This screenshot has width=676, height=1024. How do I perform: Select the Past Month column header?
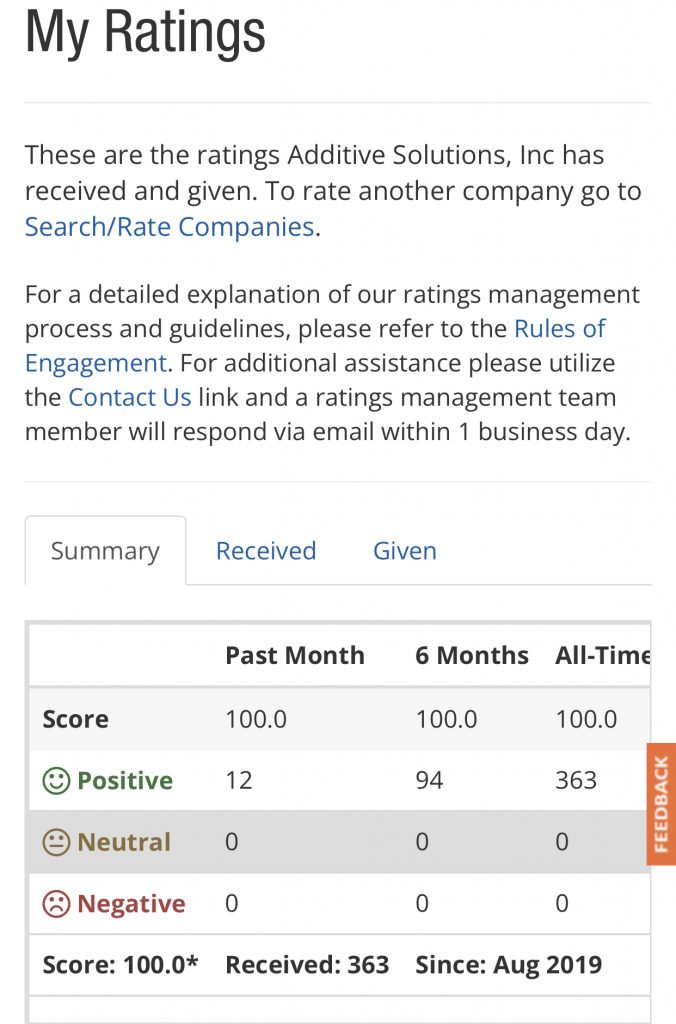coord(295,656)
